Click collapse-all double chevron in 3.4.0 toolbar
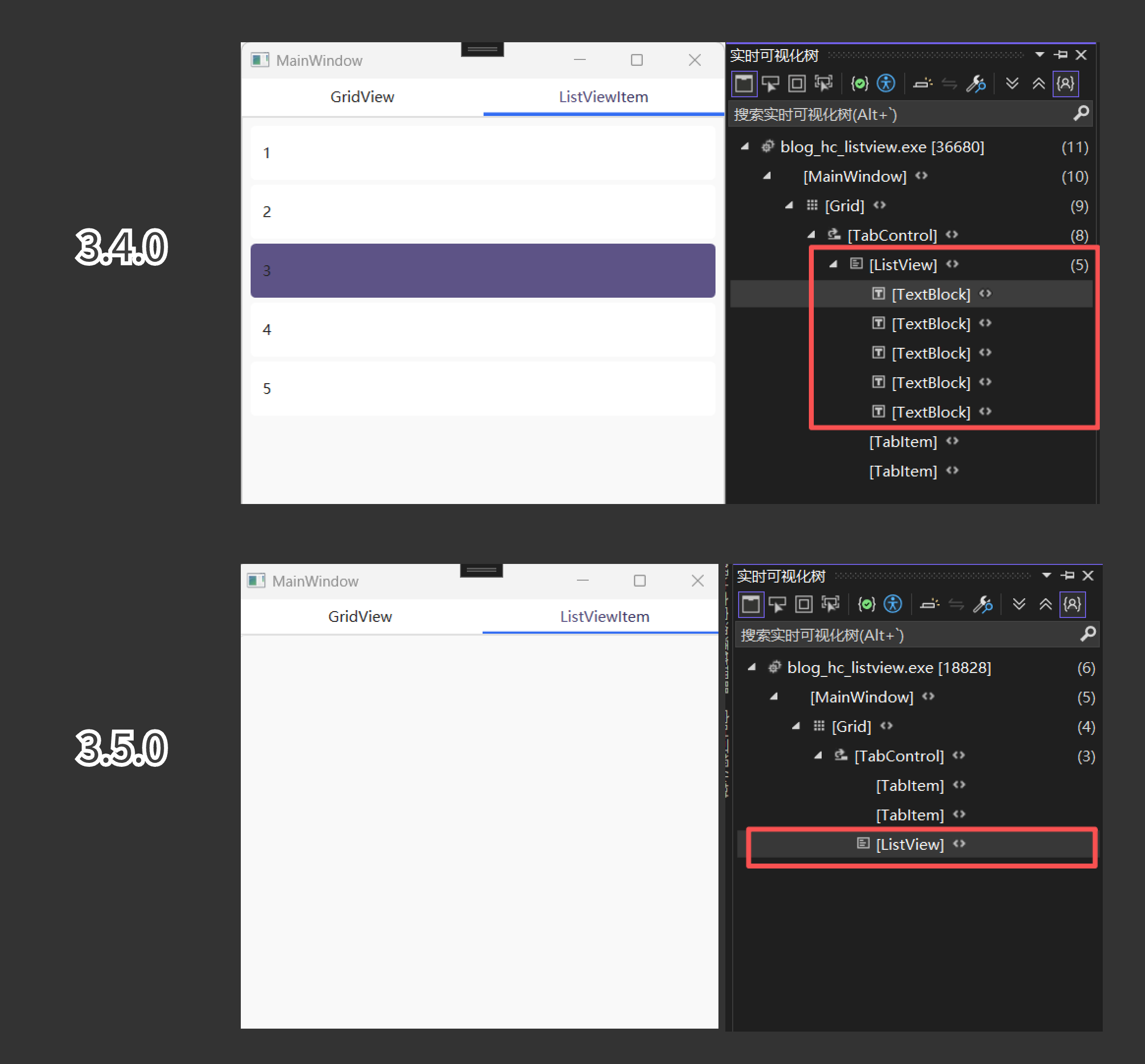1145x1064 pixels. (1038, 84)
